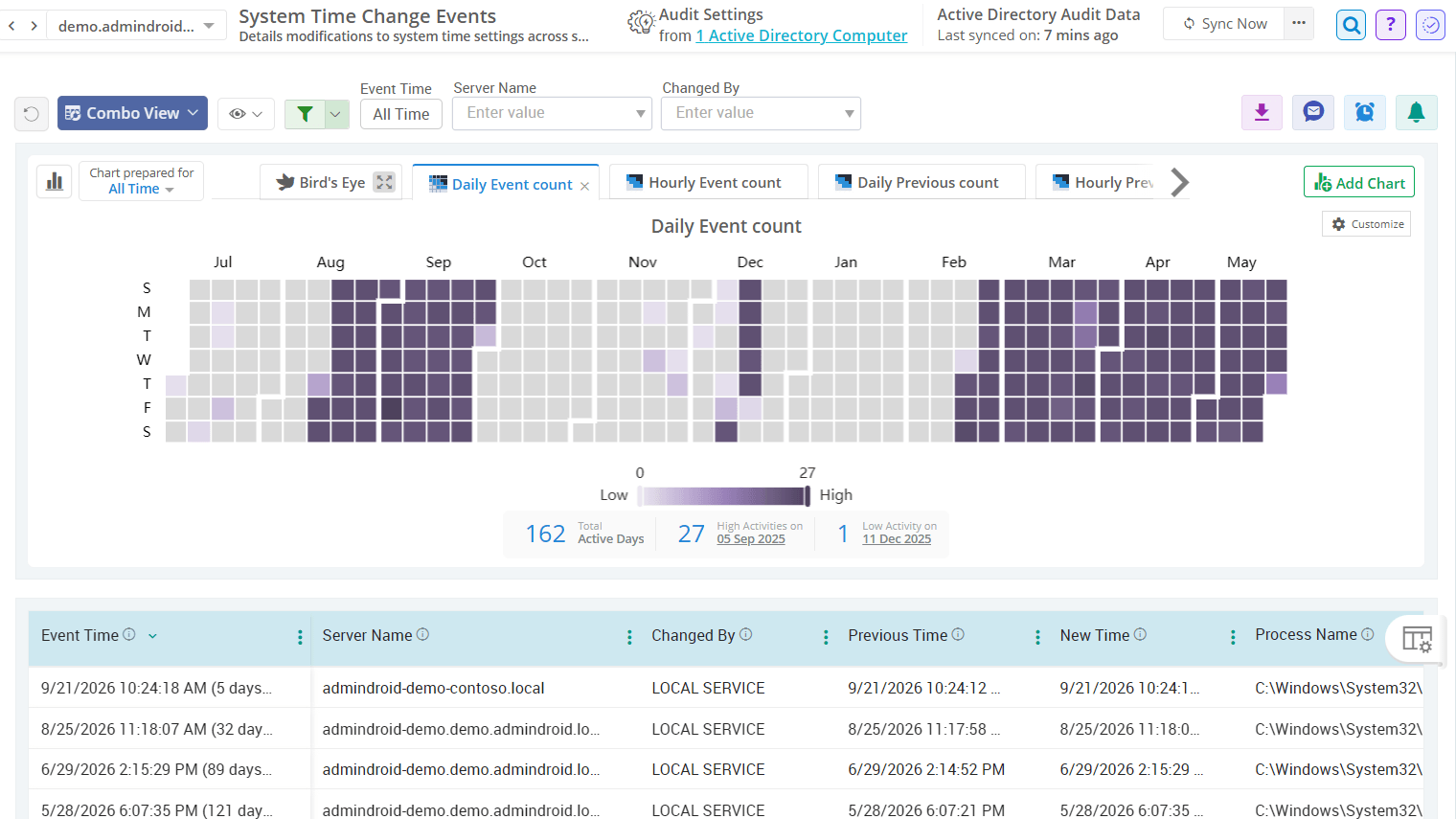Sort by the Event Time column arrow
The image size is (1456, 819).
click(x=152, y=636)
